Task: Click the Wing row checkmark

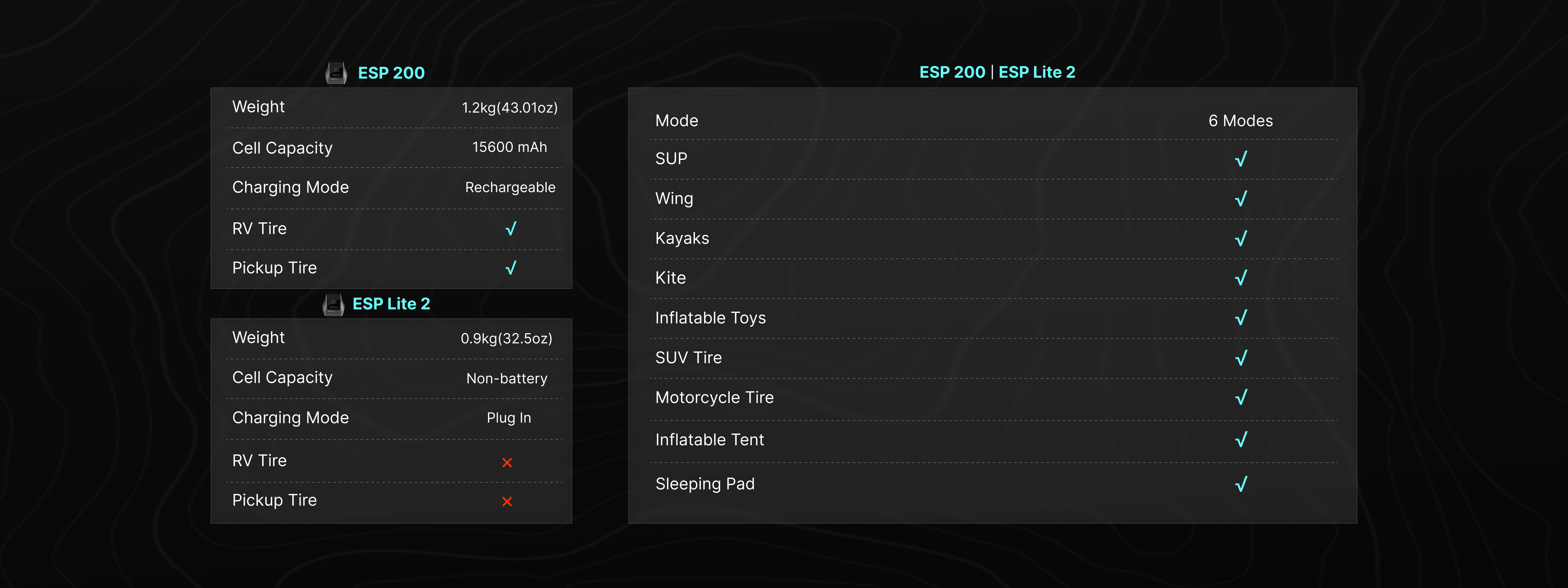Action: click(1241, 198)
